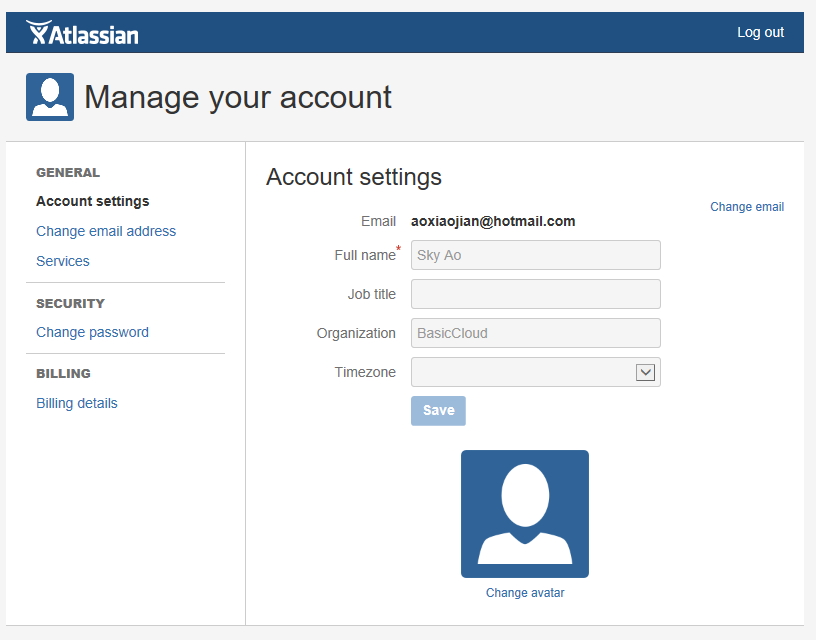Open Change email address in the sidebar

tap(106, 231)
